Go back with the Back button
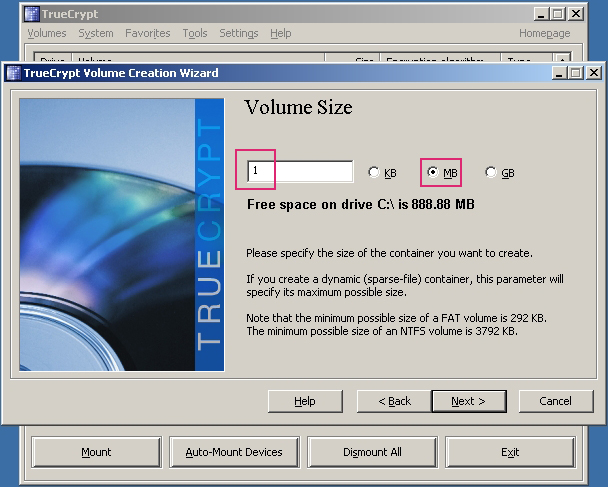Screen dimensions: 608x487 tap(394, 401)
